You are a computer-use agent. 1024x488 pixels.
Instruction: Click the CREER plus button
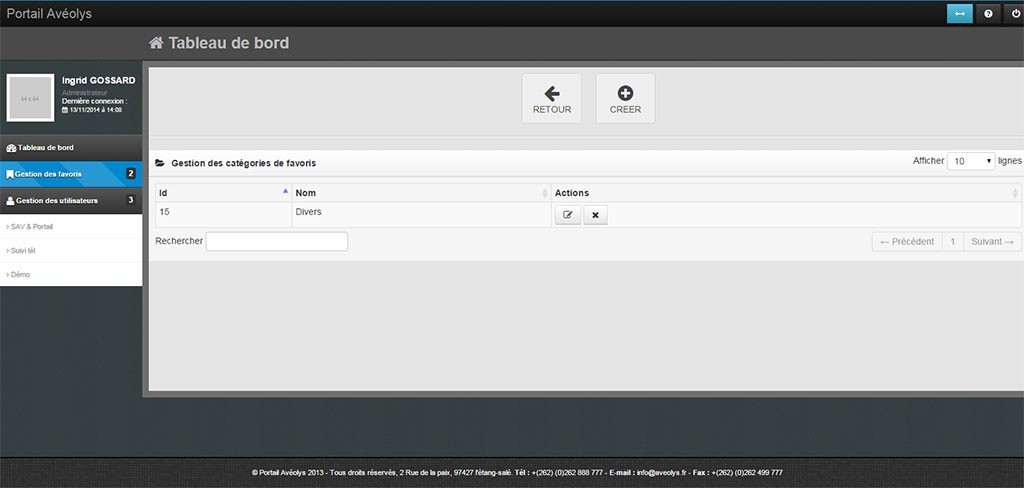pyautogui.click(x=625, y=98)
